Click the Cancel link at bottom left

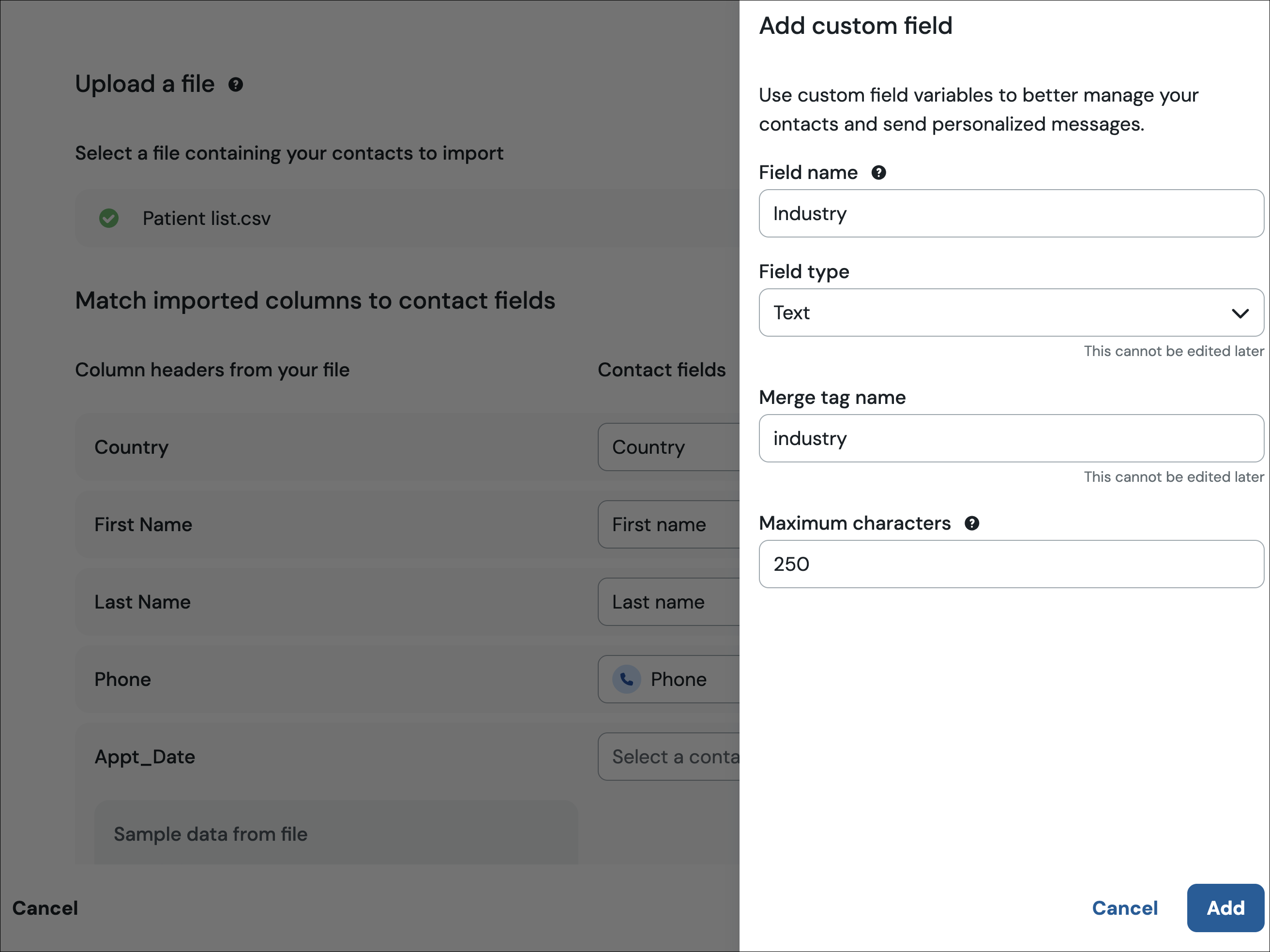(x=45, y=908)
